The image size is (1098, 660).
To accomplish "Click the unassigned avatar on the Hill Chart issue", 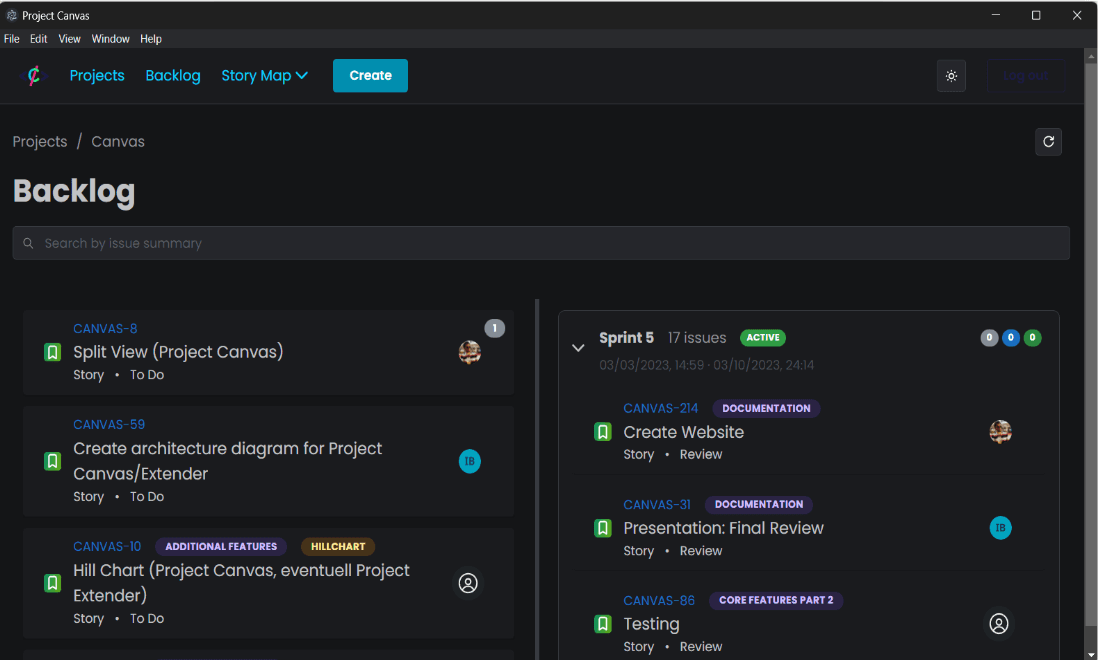I will click(x=468, y=583).
